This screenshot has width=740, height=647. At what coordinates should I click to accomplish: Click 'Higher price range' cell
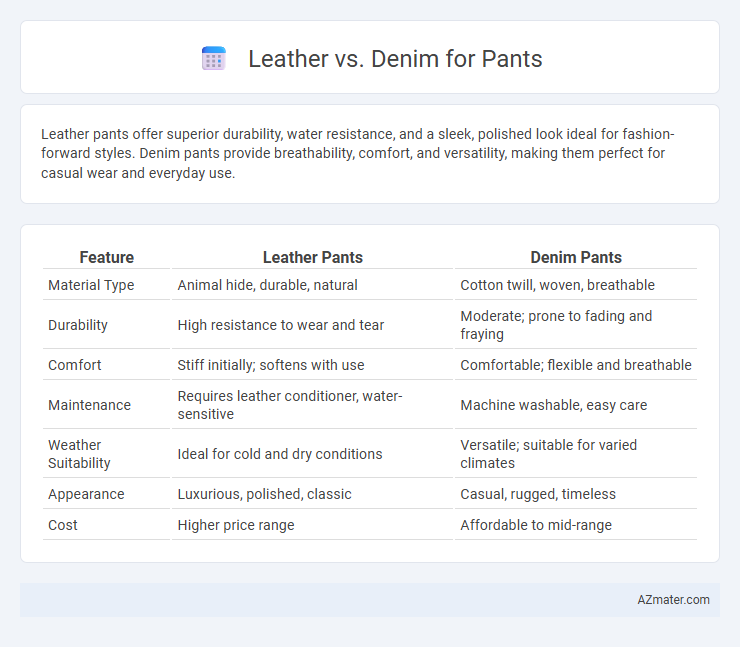[x=235, y=525]
